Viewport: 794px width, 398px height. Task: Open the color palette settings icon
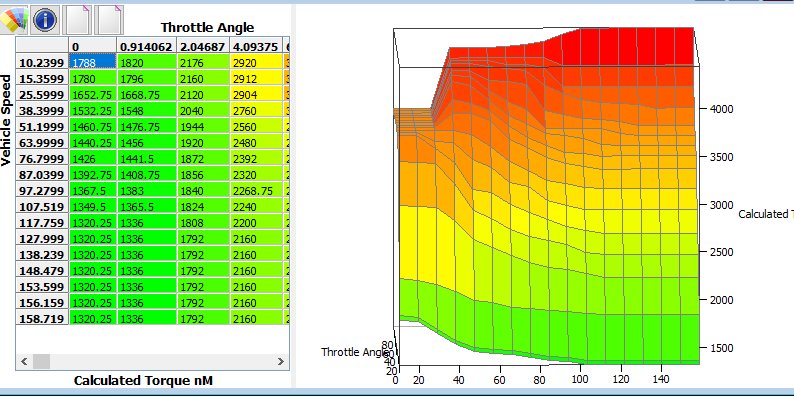pyautogui.click(x=14, y=20)
